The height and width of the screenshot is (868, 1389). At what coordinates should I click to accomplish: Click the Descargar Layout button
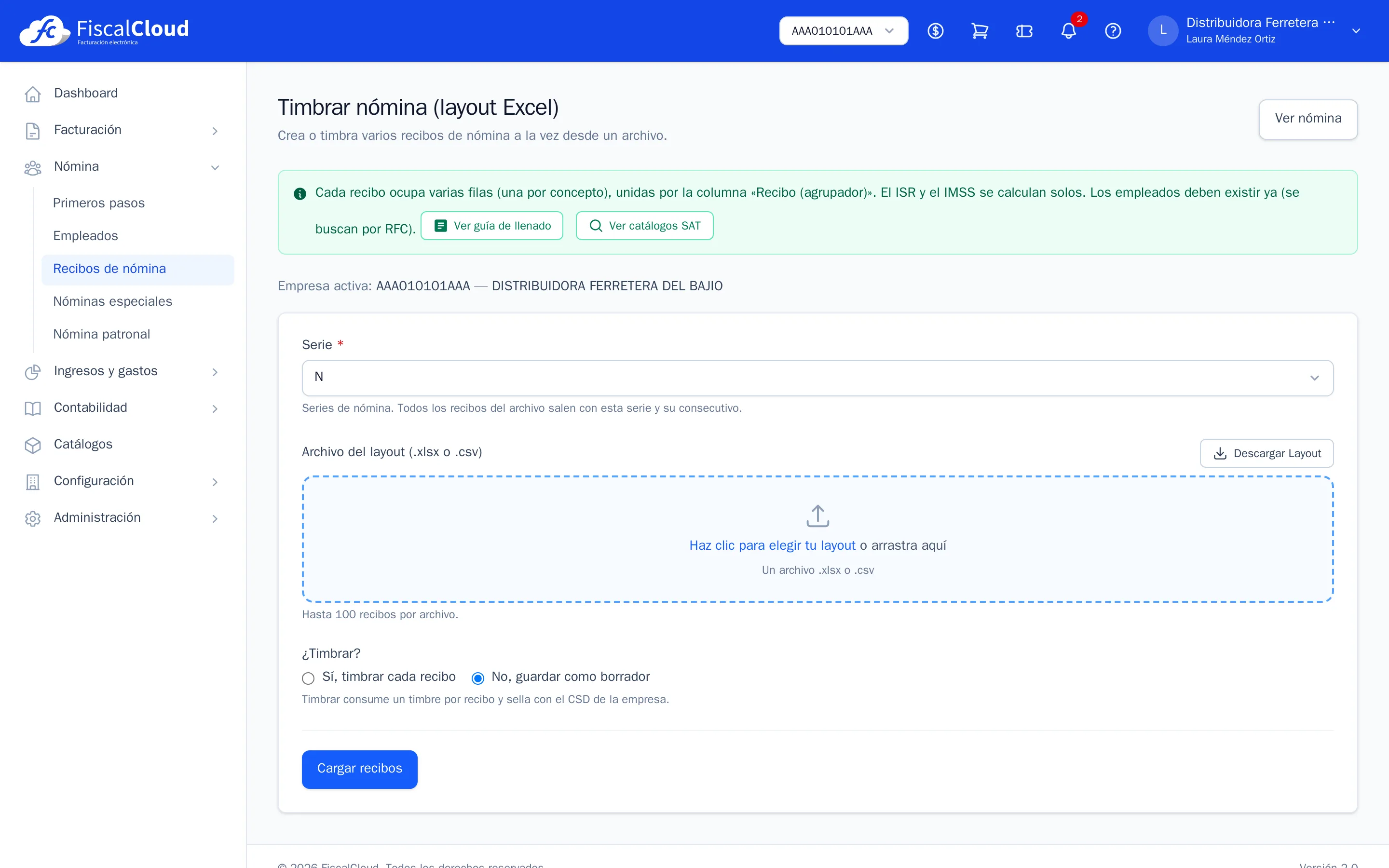click(x=1266, y=453)
